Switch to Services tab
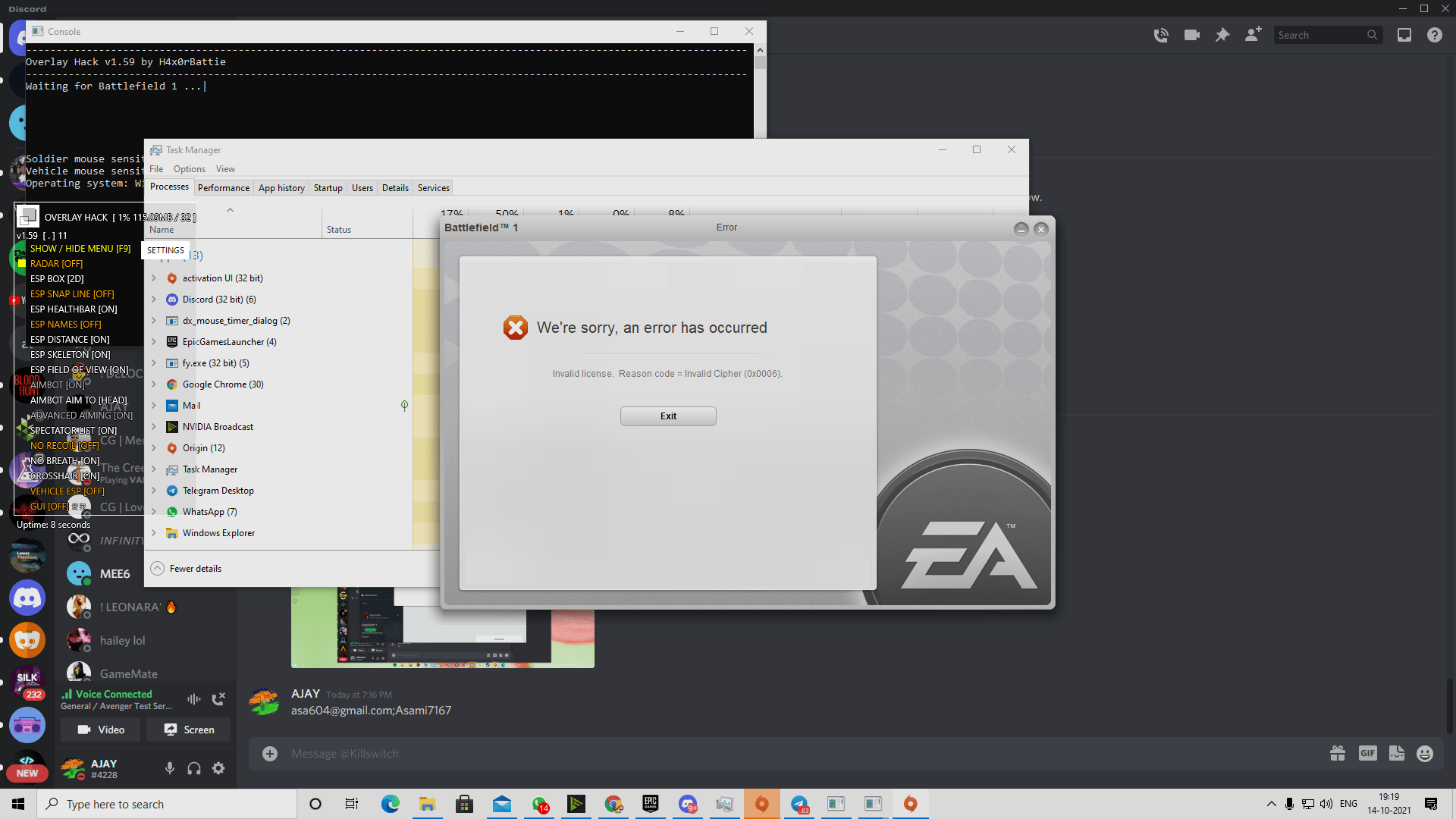The image size is (1456, 819). click(x=434, y=187)
